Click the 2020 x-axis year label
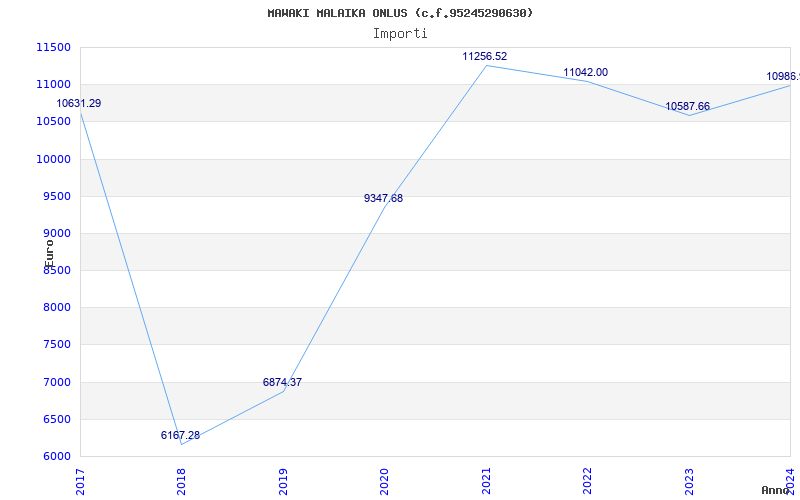 tap(384, 481)
